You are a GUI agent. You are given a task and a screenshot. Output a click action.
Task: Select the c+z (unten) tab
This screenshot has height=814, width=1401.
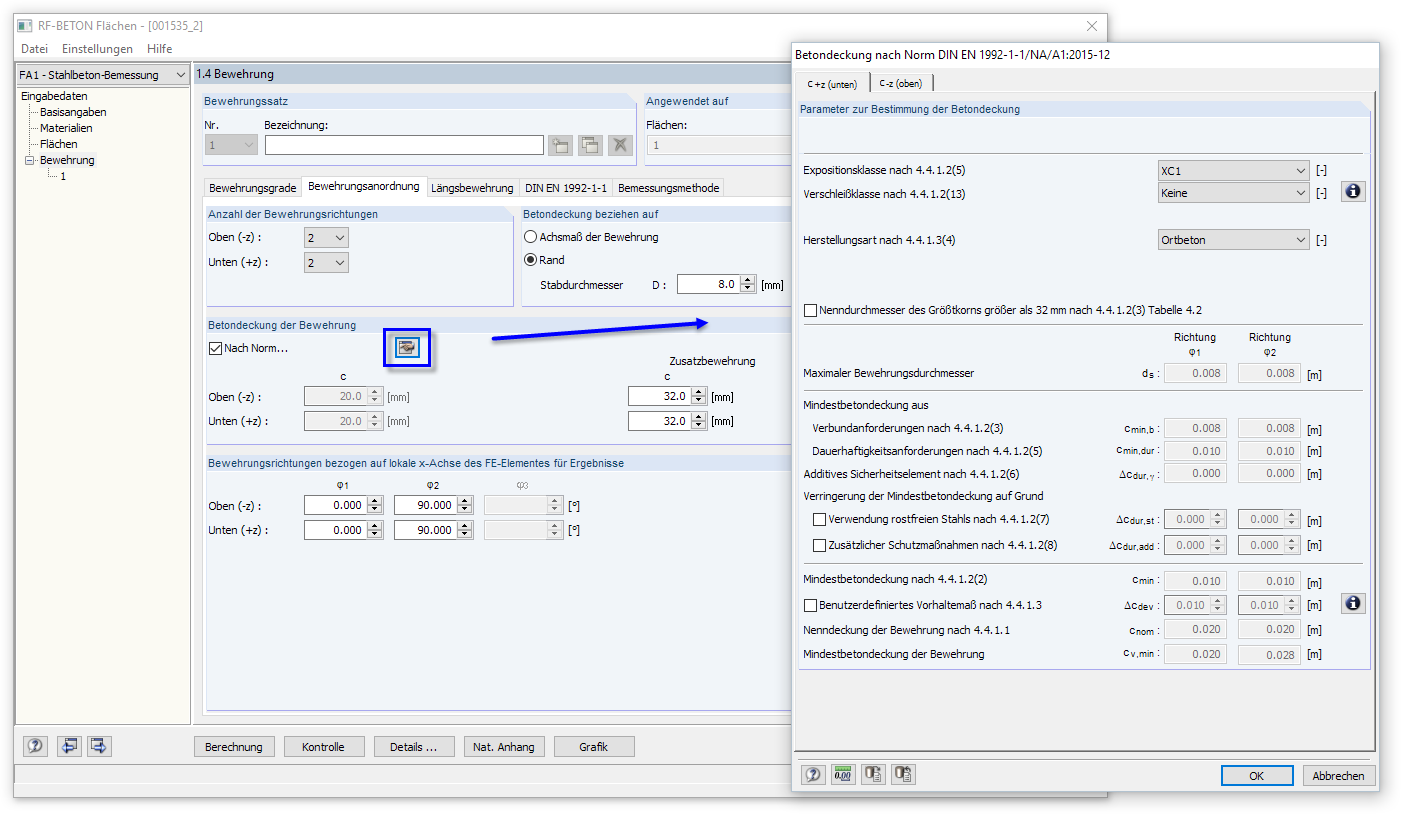click(832, 83)
